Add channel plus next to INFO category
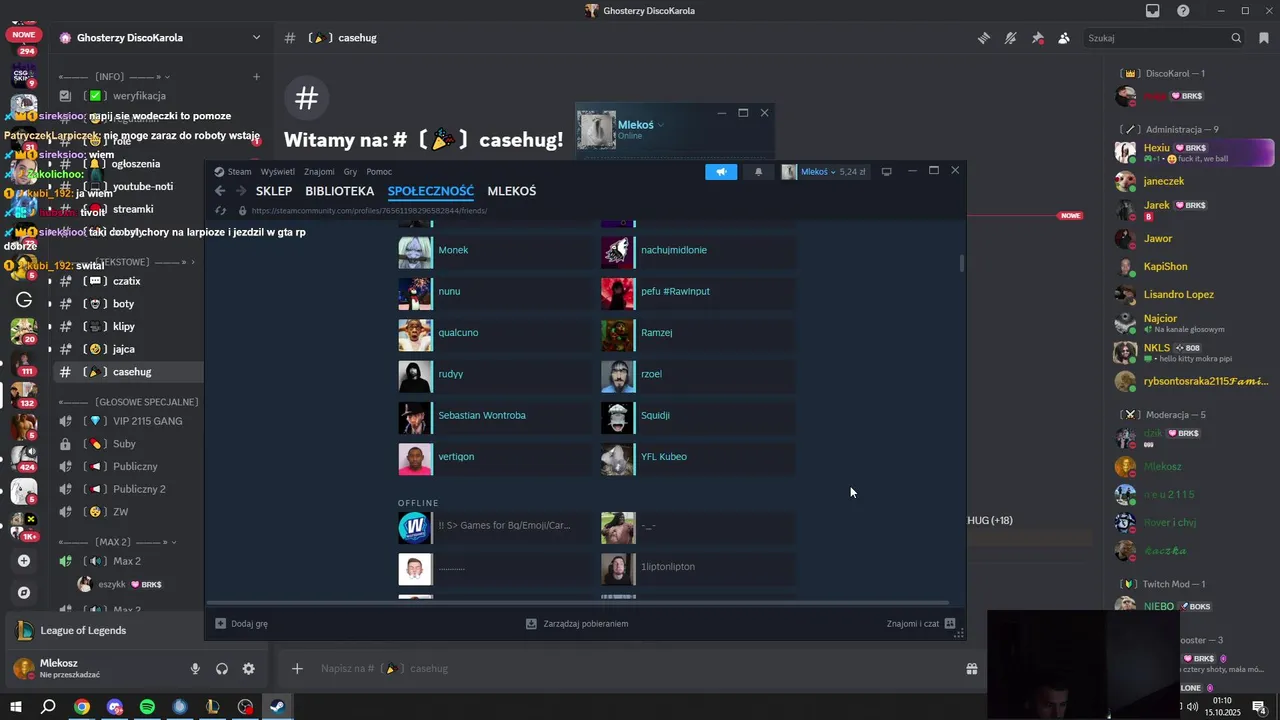The height and width of the screenshot is (720, 1280). point(256,77)
